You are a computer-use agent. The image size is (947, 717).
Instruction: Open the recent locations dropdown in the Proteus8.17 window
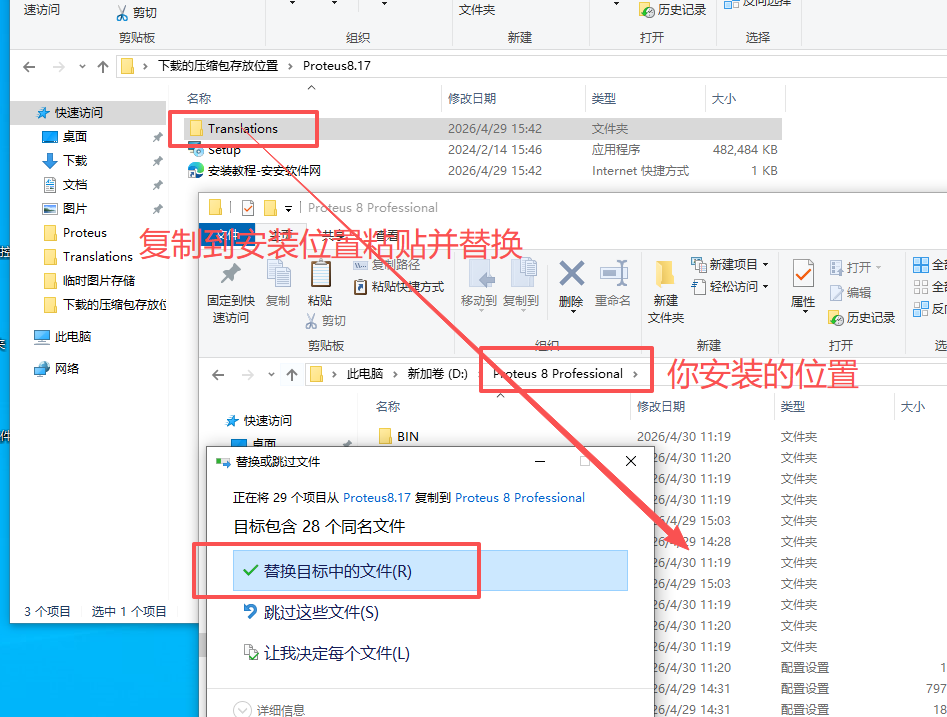(82, 66)
